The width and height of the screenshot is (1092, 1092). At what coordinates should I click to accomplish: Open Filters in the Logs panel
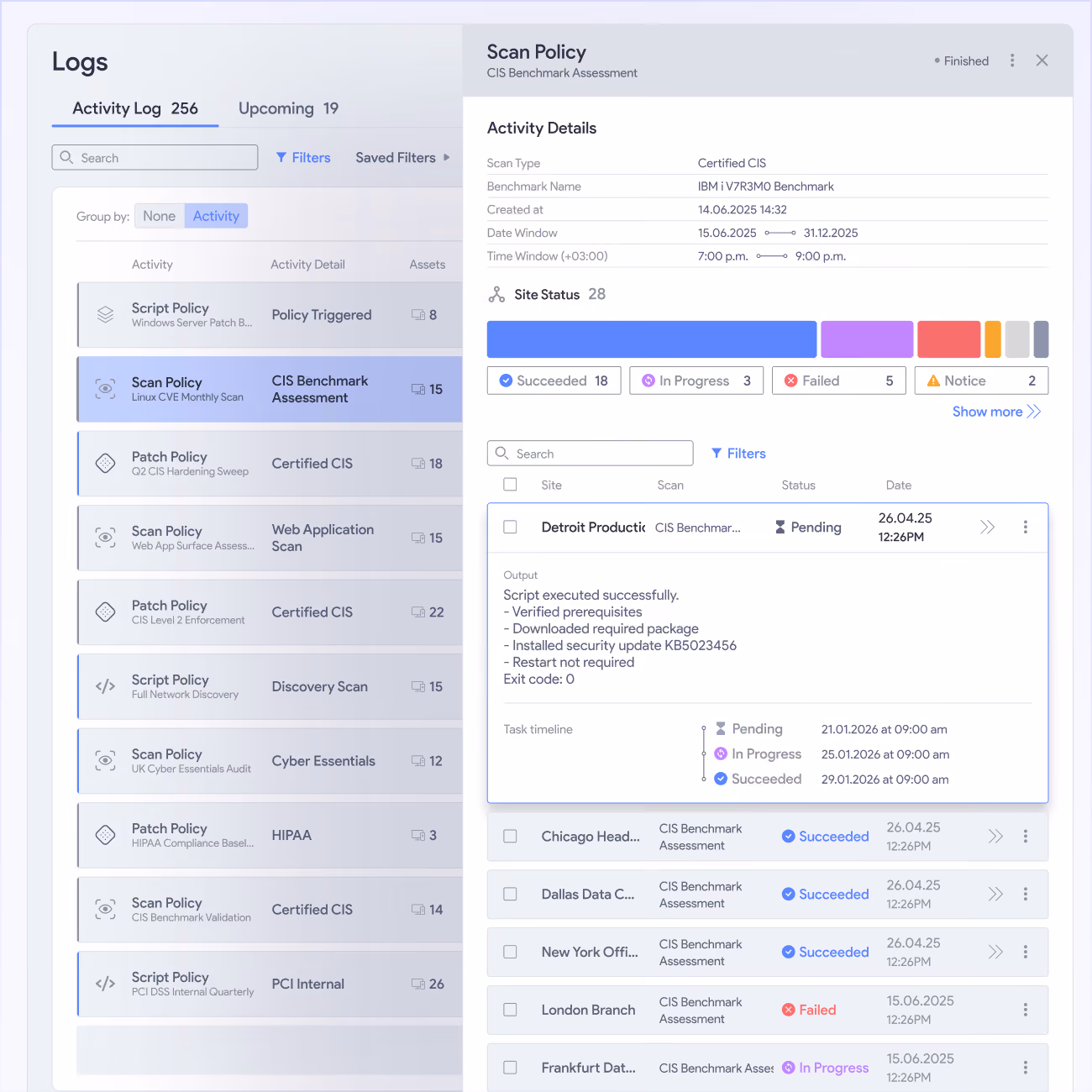coord(303,157)
